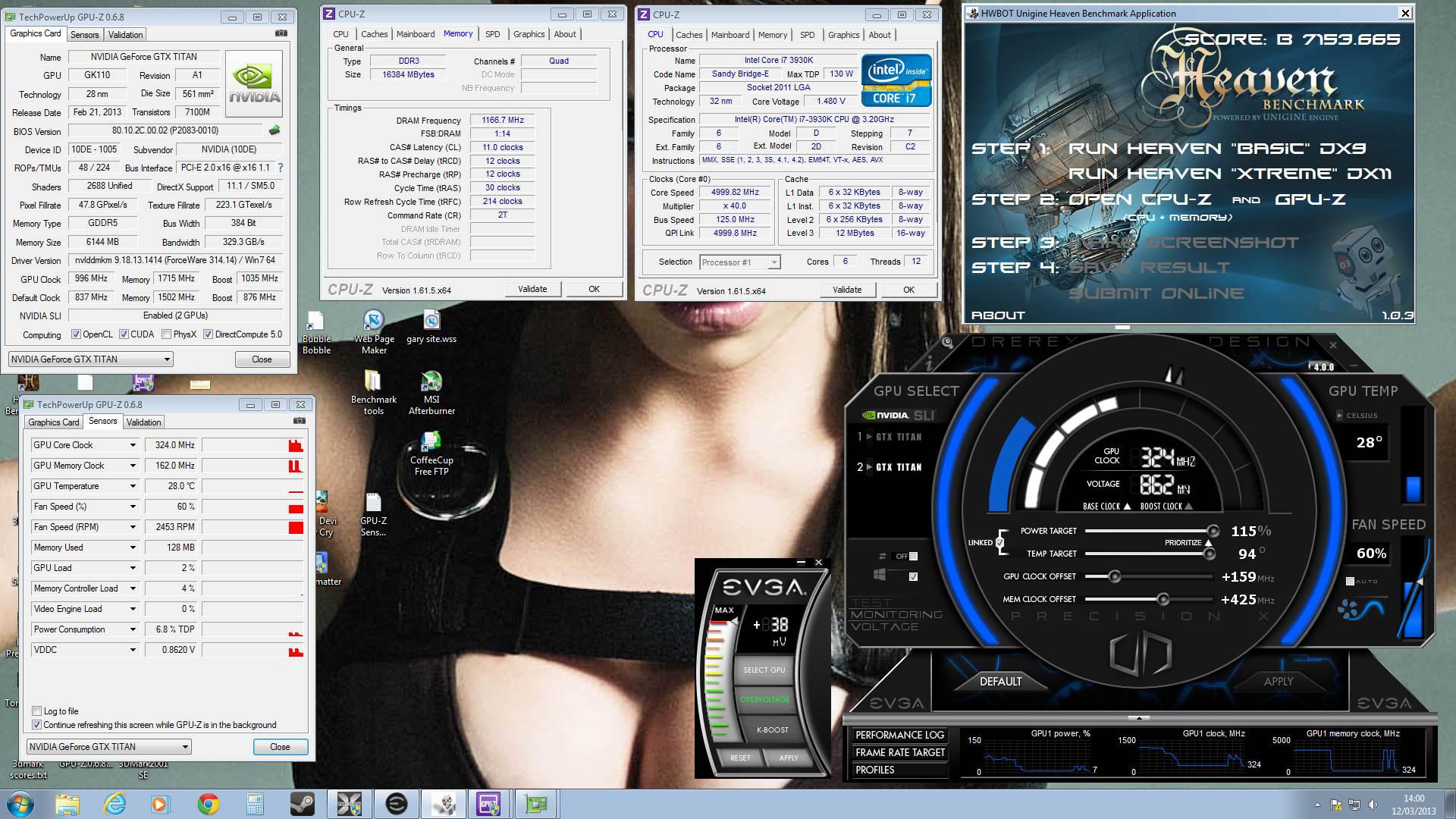Click the BIOS save chip icon in GPU-Z

point(275,130)
